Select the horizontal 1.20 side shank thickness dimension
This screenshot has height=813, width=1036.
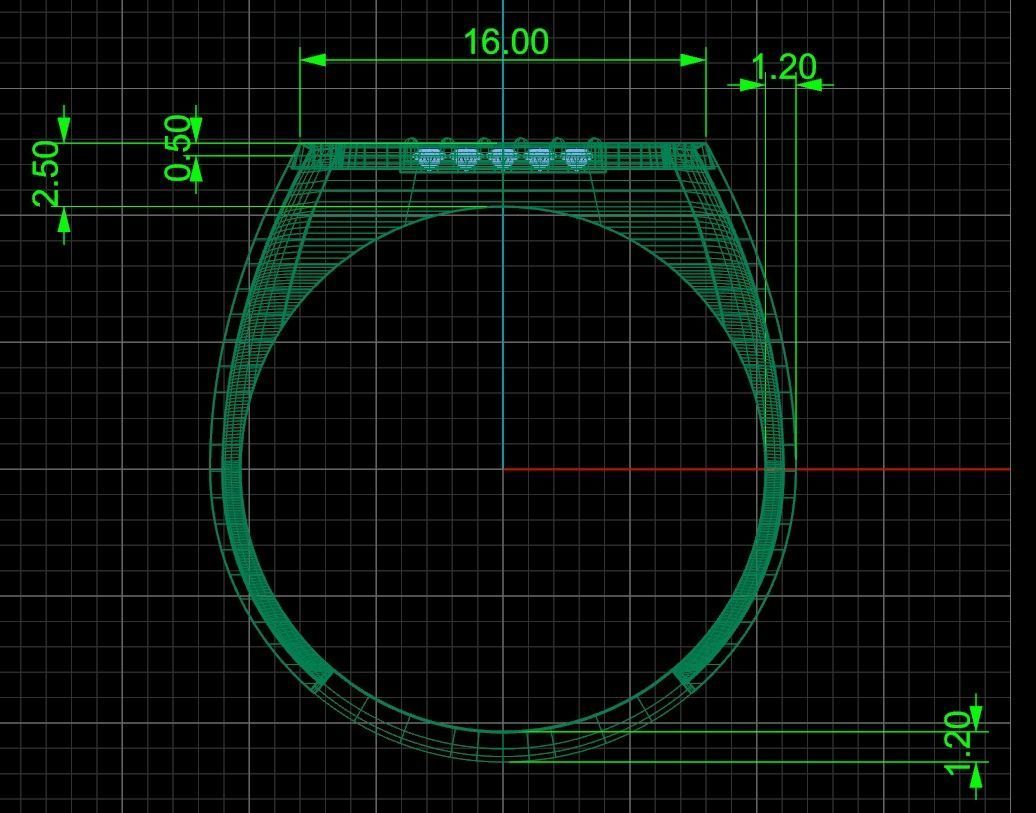pos(784,67)
